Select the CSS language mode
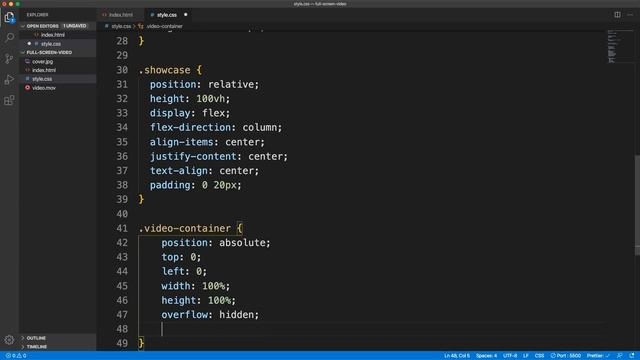 (539, 356)
